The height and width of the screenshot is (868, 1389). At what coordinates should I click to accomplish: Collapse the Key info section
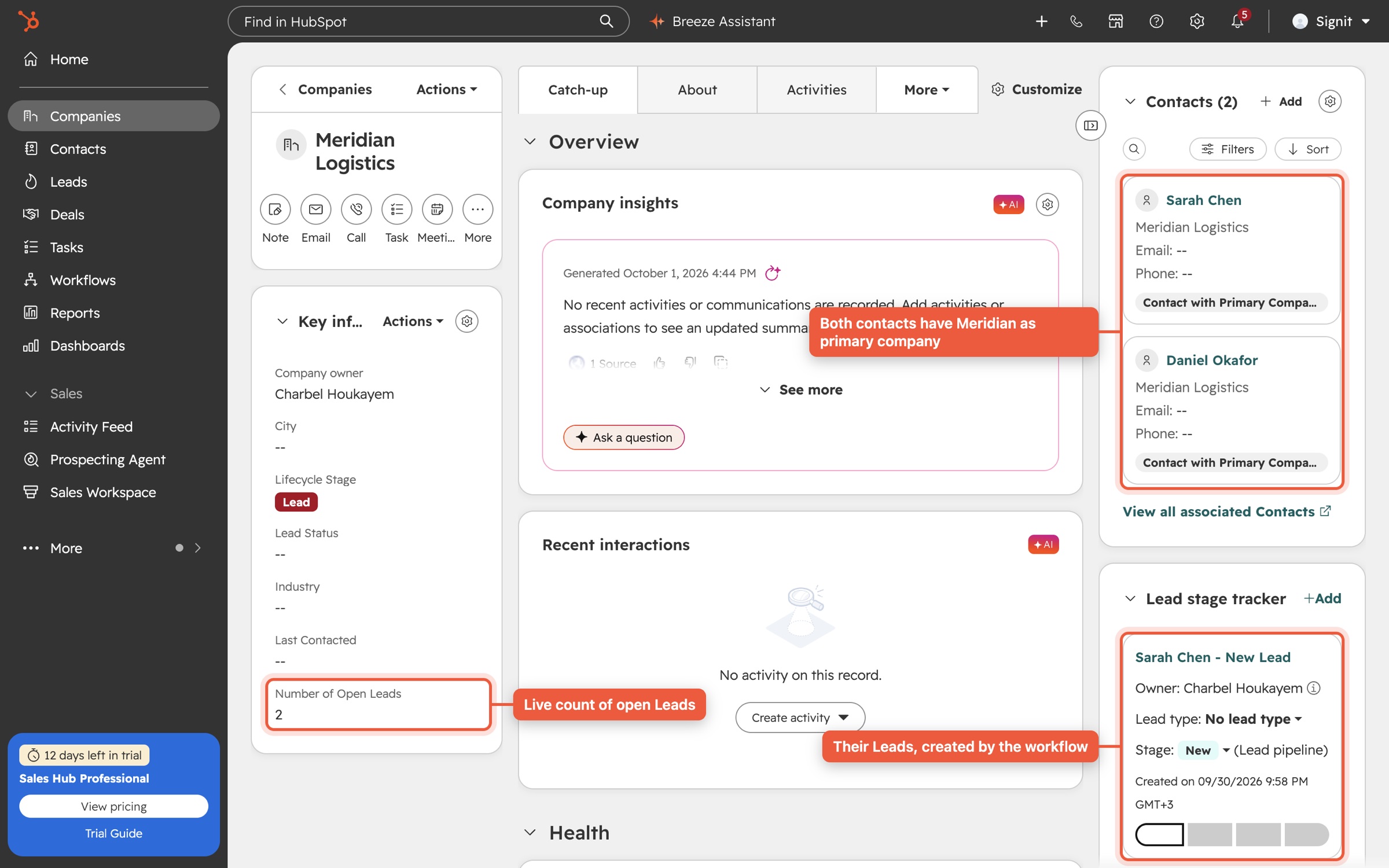pyautogui.click(x=282, y=321)
